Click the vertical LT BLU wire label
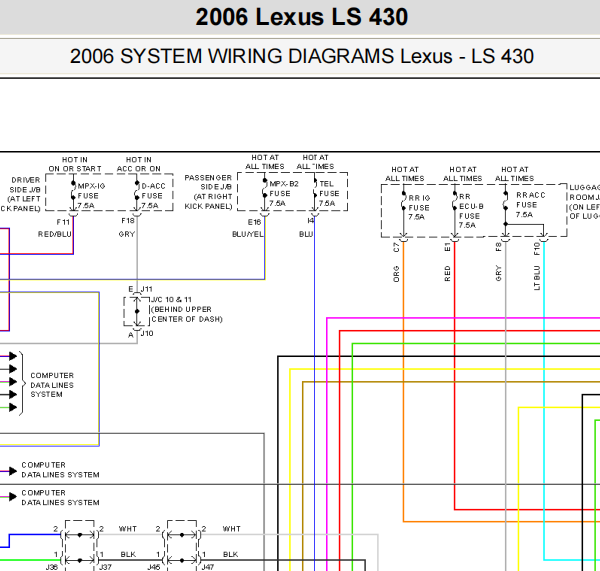This screenshot has width=600, height=571. click(x=537, y=278)
